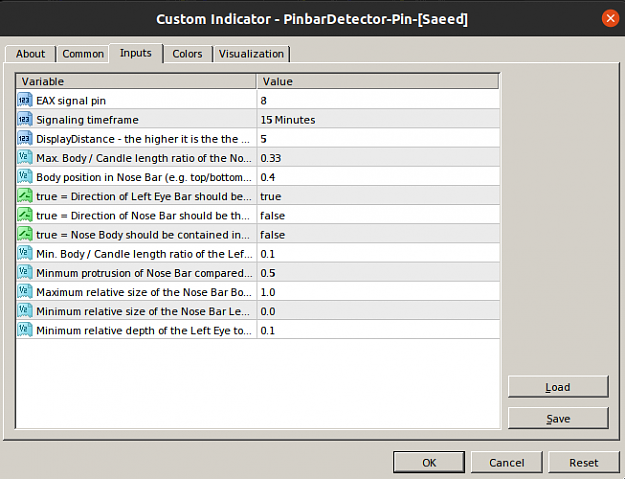Select the DisplayDistance variable name
This screenshot has height=479, width=625.
point(143,139)
